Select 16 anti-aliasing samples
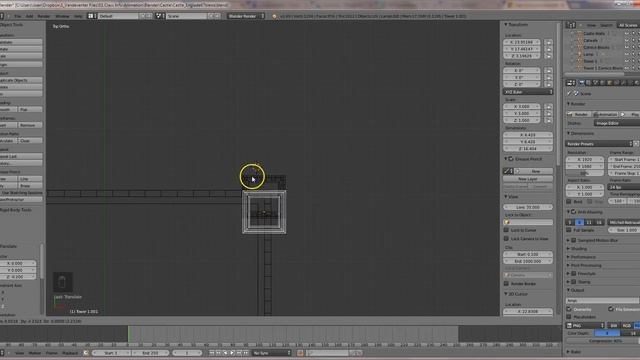 tap(599, 222)
